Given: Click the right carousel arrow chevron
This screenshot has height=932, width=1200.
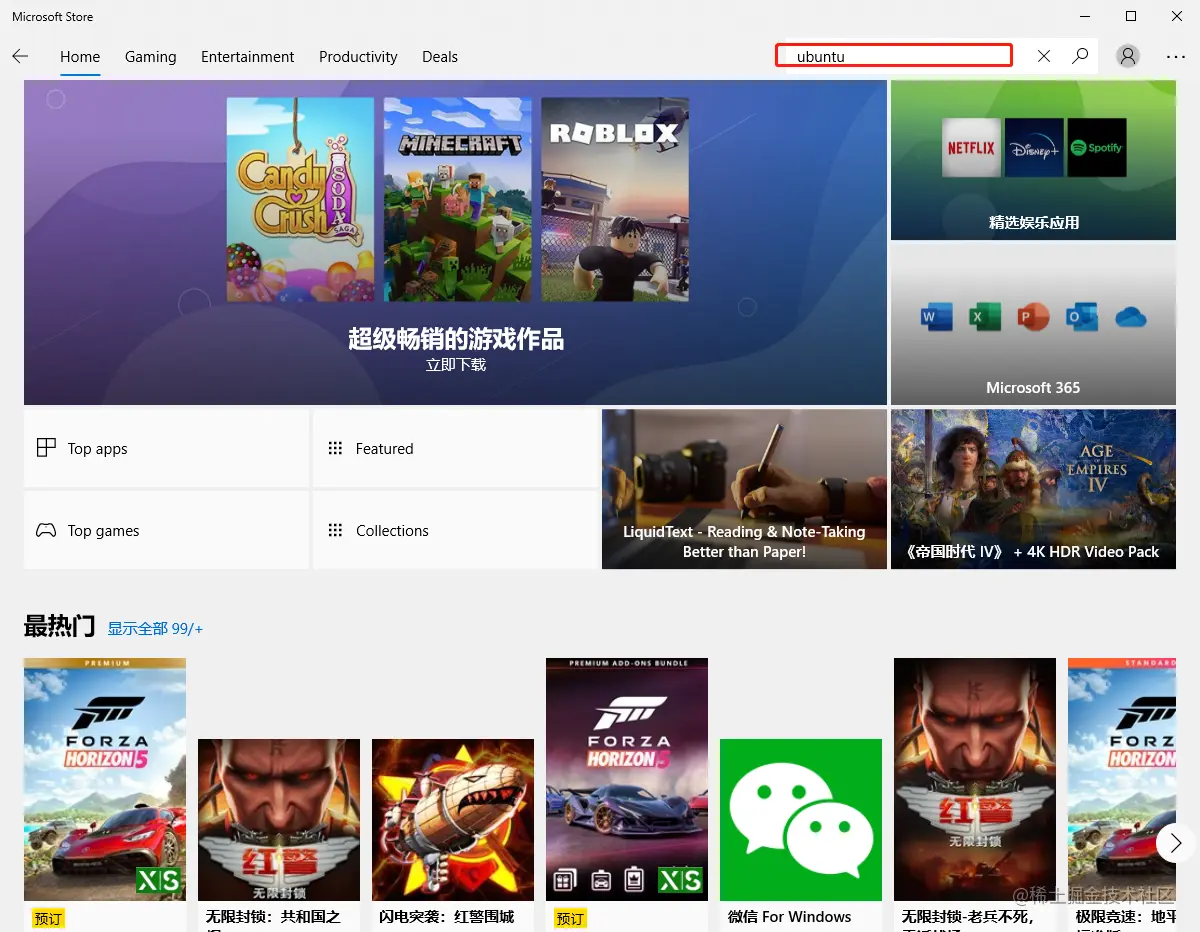Looking at the screenshot, I should (x=1174, y=843).
